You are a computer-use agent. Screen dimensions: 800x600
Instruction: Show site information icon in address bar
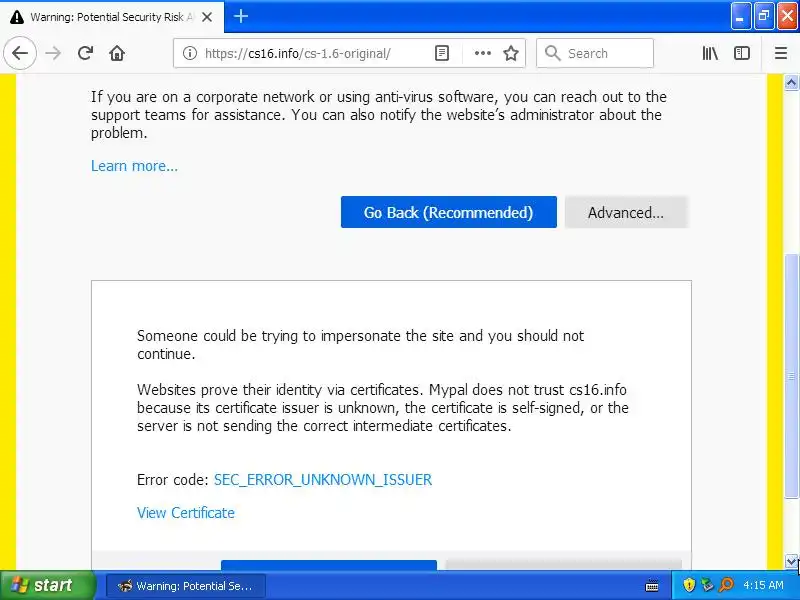point(190,53)
